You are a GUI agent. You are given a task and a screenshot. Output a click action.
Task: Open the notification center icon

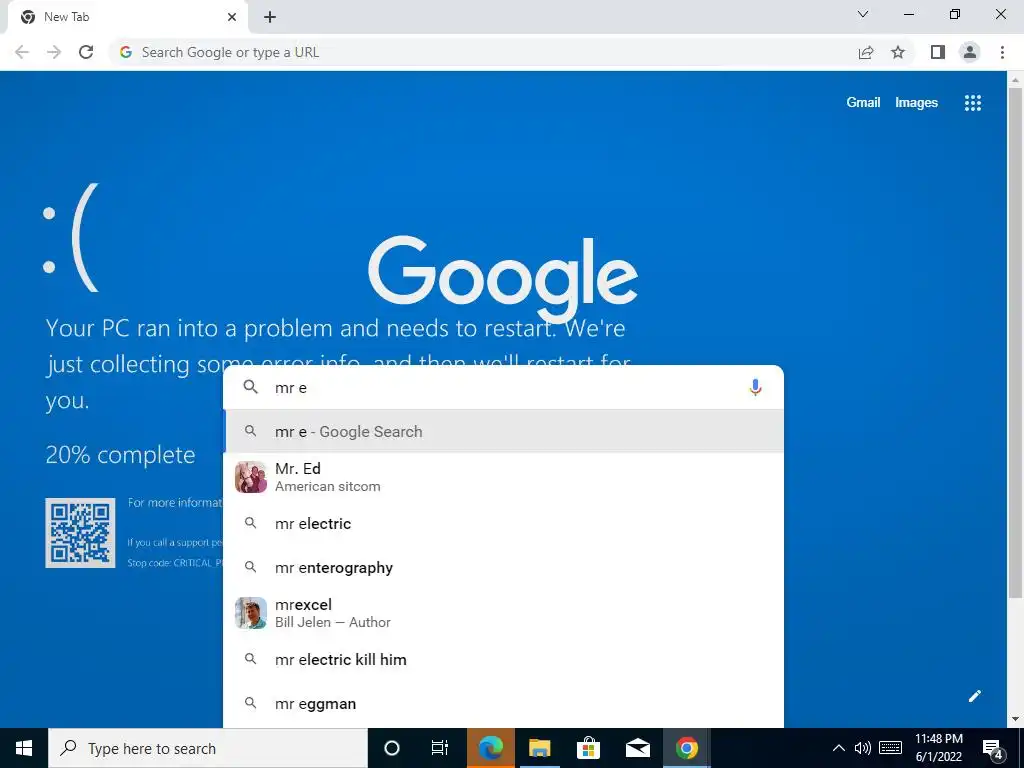[x=993, y=748]
